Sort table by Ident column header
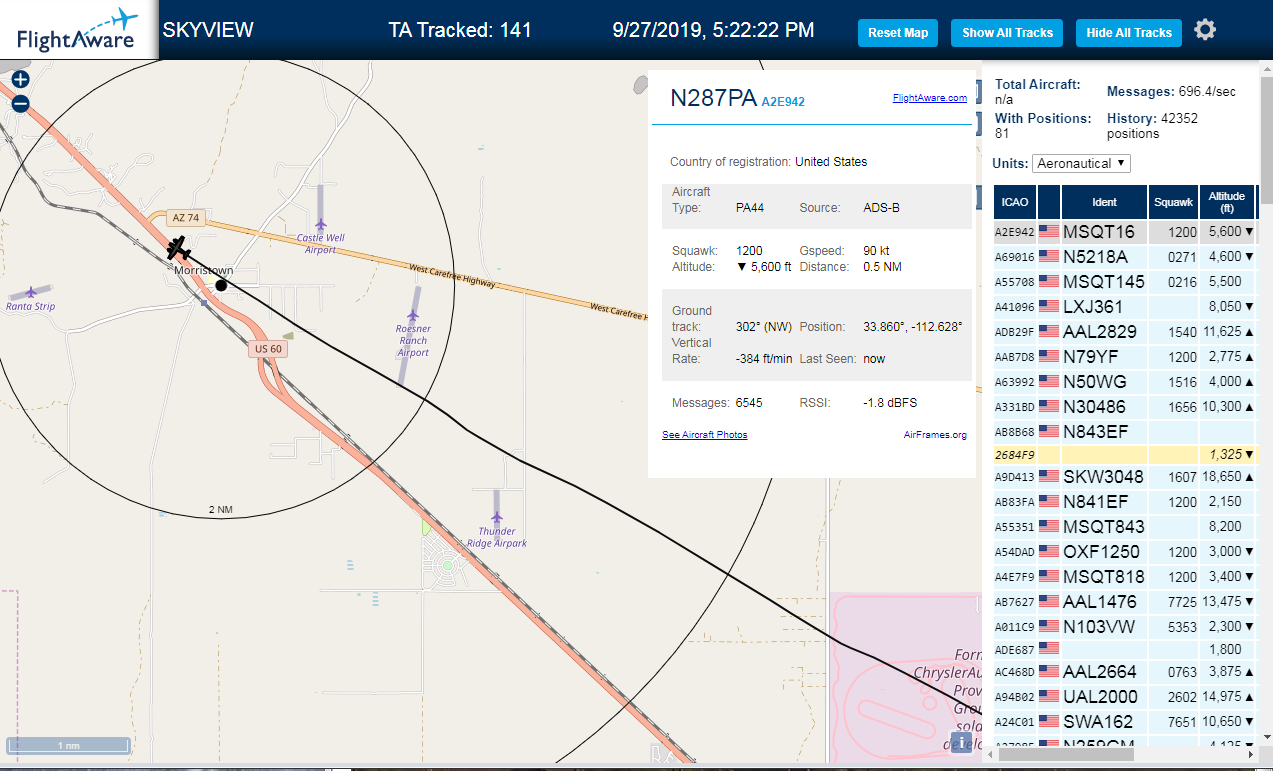 1104,202
